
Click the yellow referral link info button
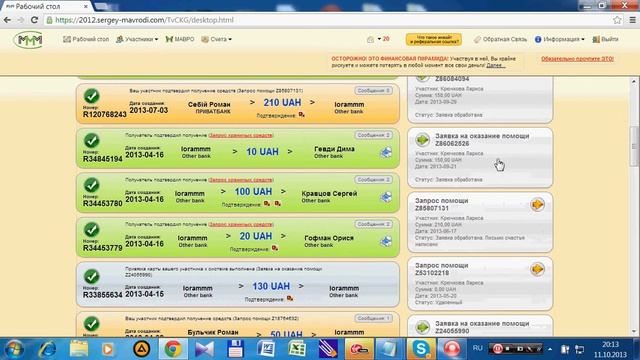pyautogui.click(x=433, y=39)
